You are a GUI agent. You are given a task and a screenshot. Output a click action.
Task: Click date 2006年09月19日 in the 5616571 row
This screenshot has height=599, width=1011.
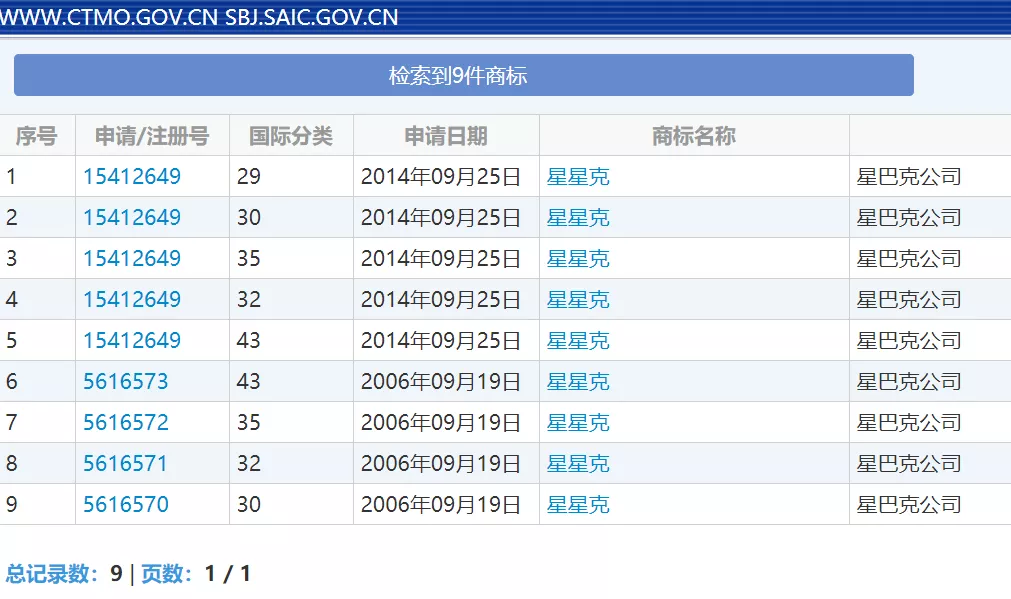(441, 464)
